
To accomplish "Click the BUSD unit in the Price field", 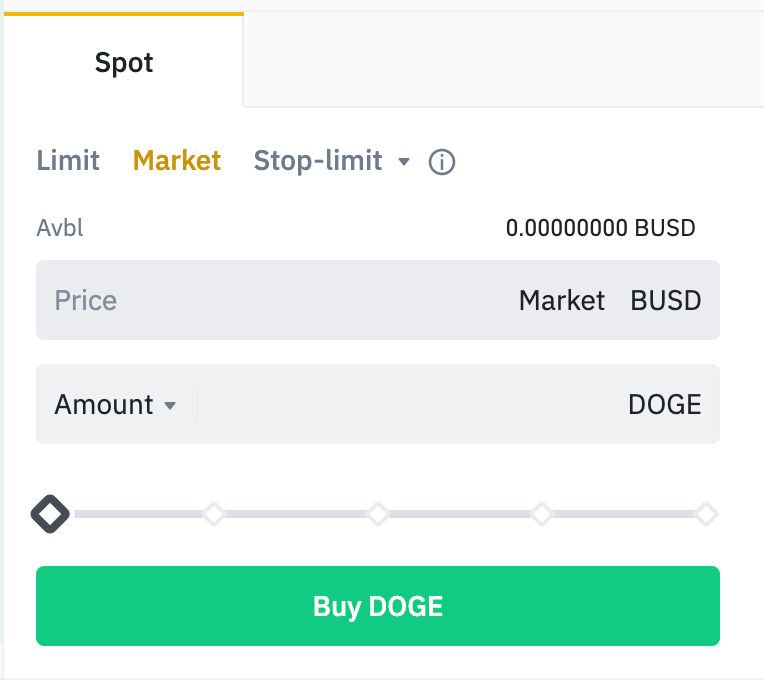I will click(x=666, y=301).
